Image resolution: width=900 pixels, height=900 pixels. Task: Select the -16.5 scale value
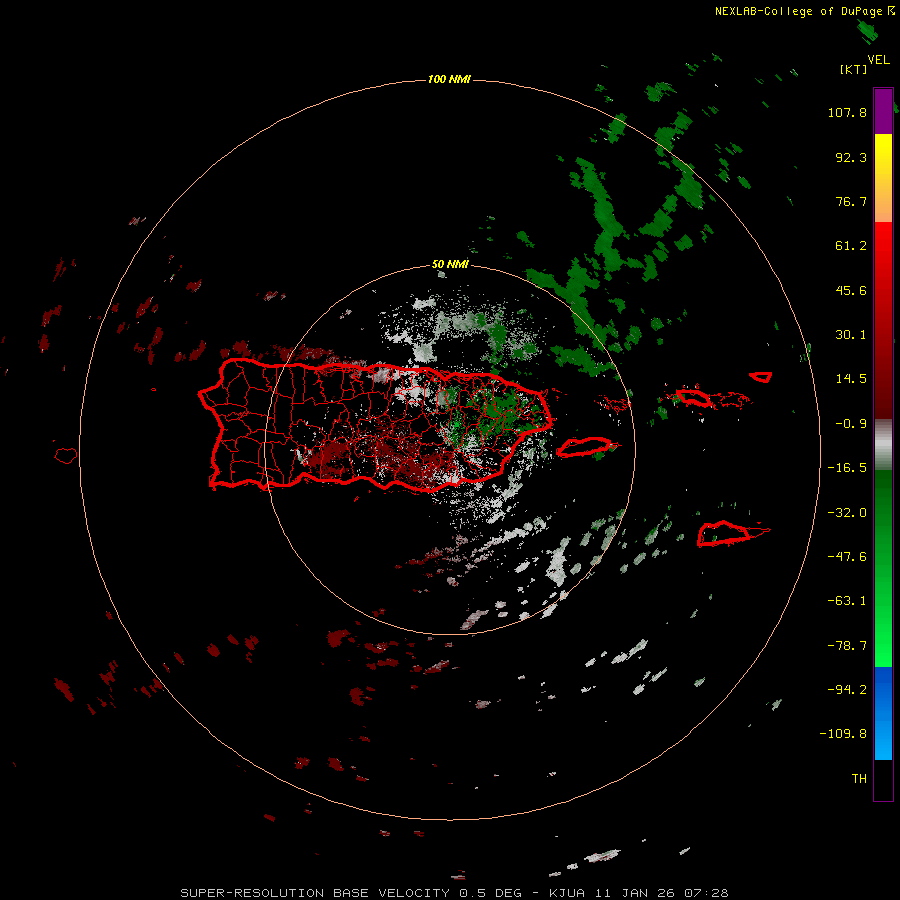tap(847, 468)
